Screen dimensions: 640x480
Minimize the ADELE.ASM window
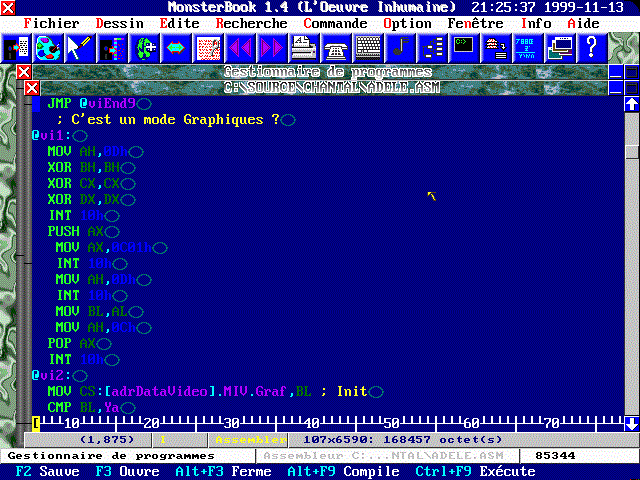coord(616,88)
